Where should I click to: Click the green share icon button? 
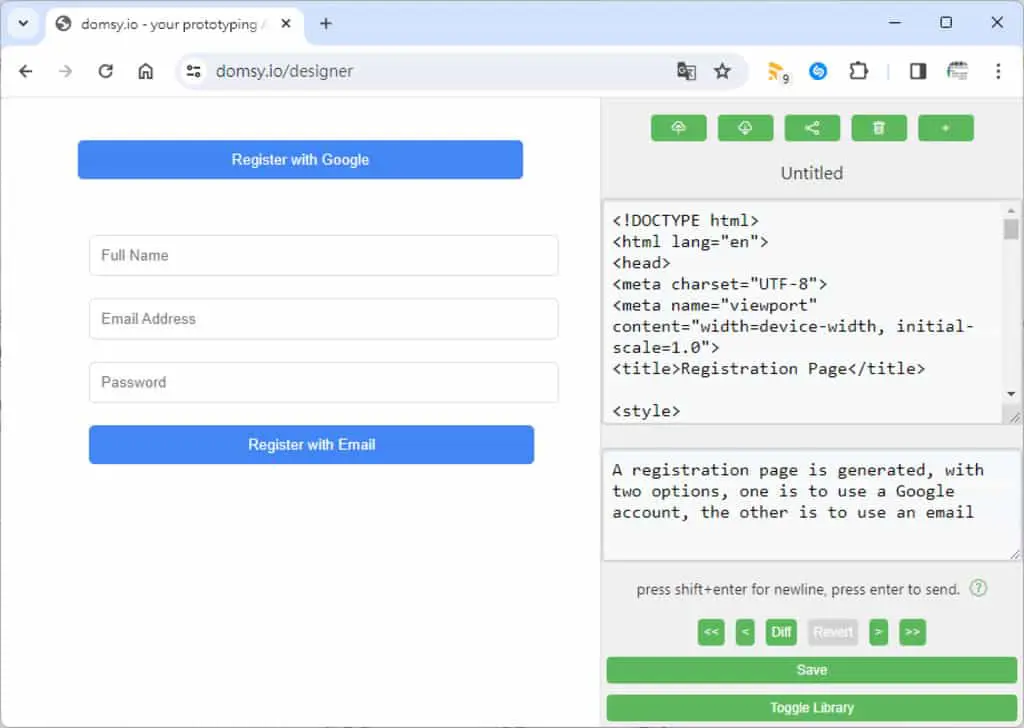point(812,128)
